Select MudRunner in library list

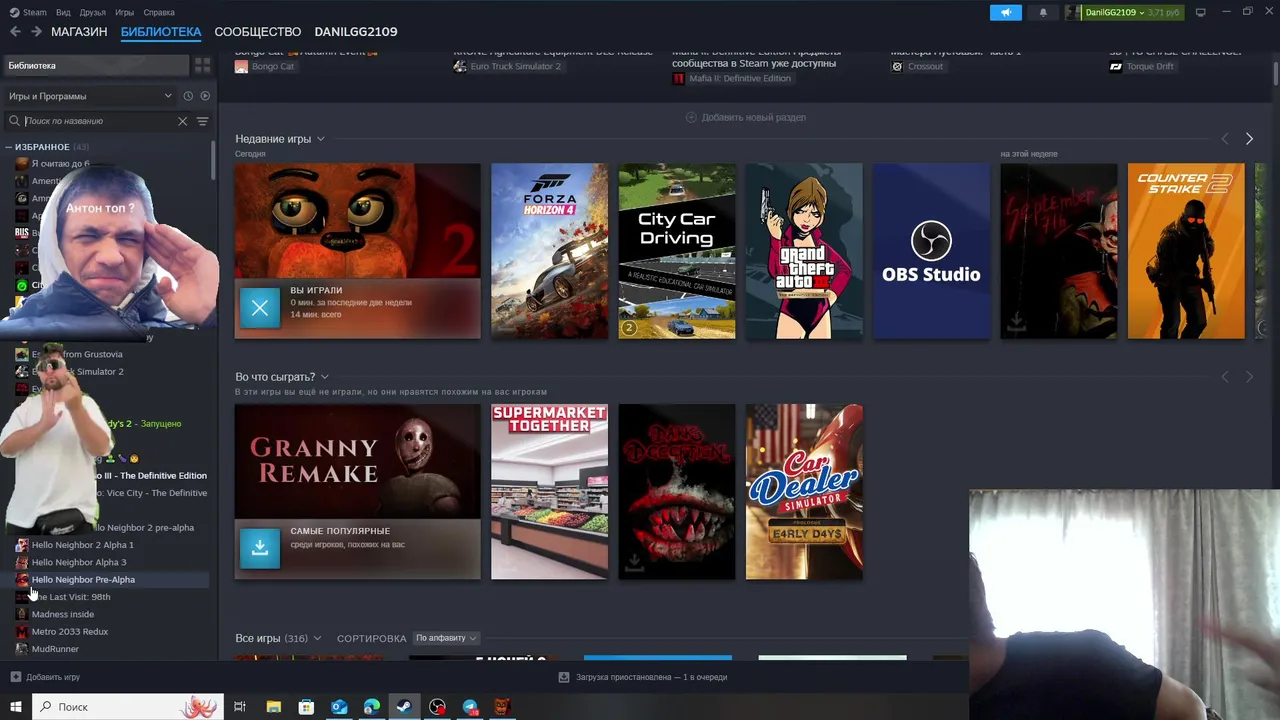[55, 649]
